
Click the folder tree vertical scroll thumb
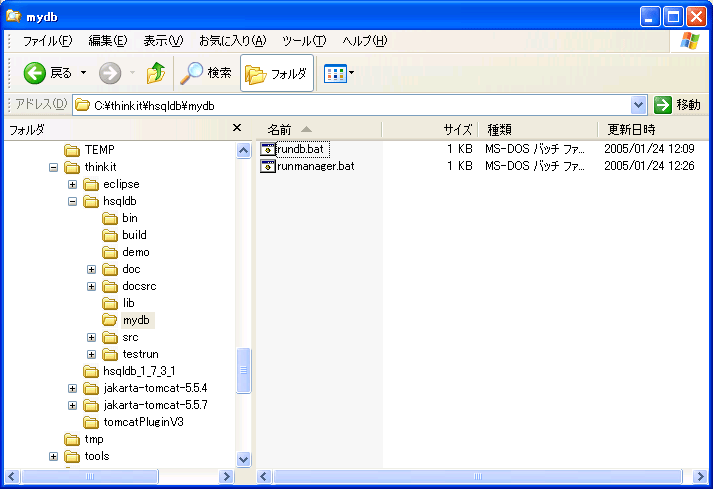[x=244, y=370]
